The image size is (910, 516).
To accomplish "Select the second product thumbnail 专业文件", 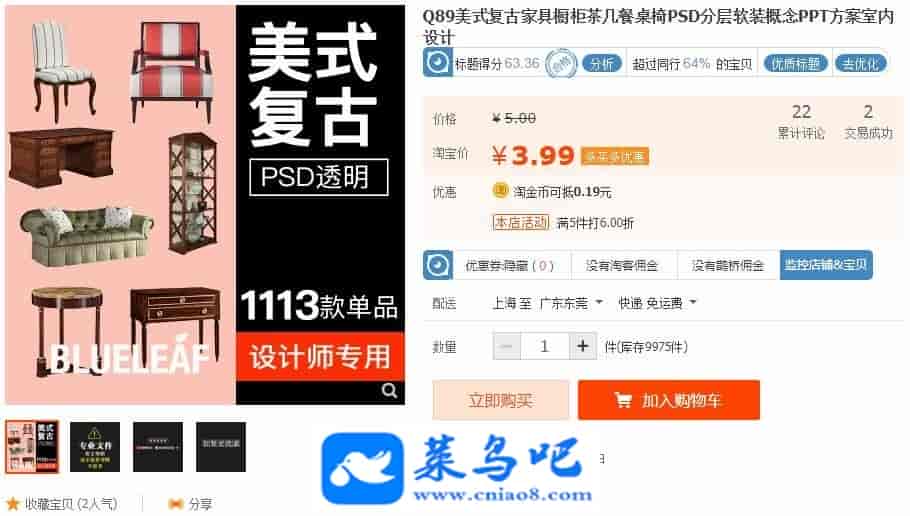I will point(95,446).
